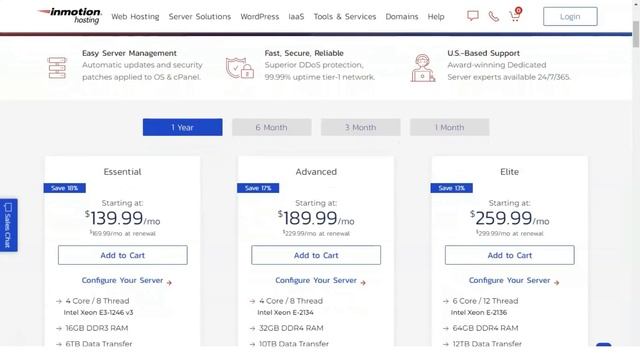Viewport: 640px width, 360px height.
Task: Click the $189.99/mo price
Action: point(316,218)
